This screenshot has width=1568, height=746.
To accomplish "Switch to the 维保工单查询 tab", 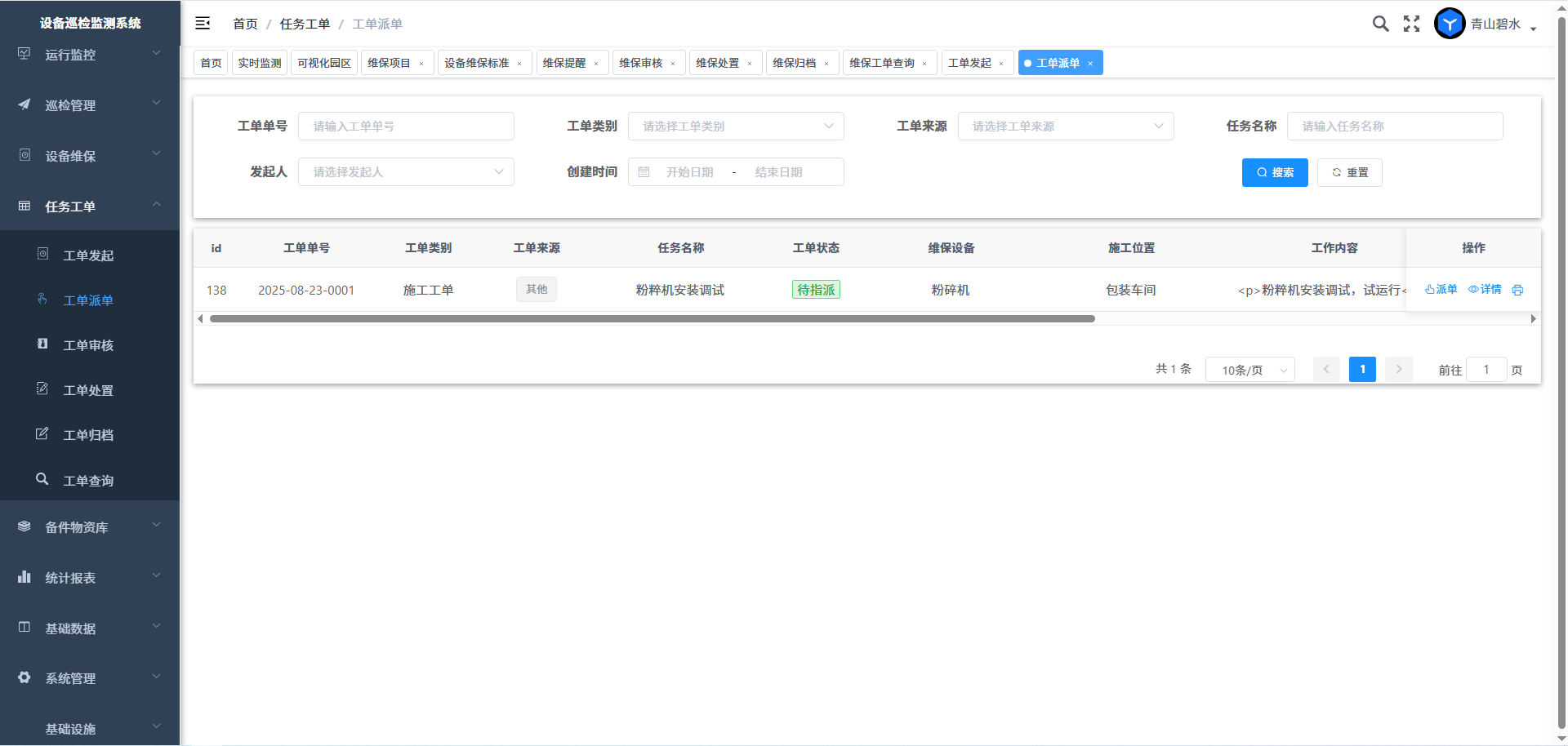I will pyautogui.click(x=881, y=63).
